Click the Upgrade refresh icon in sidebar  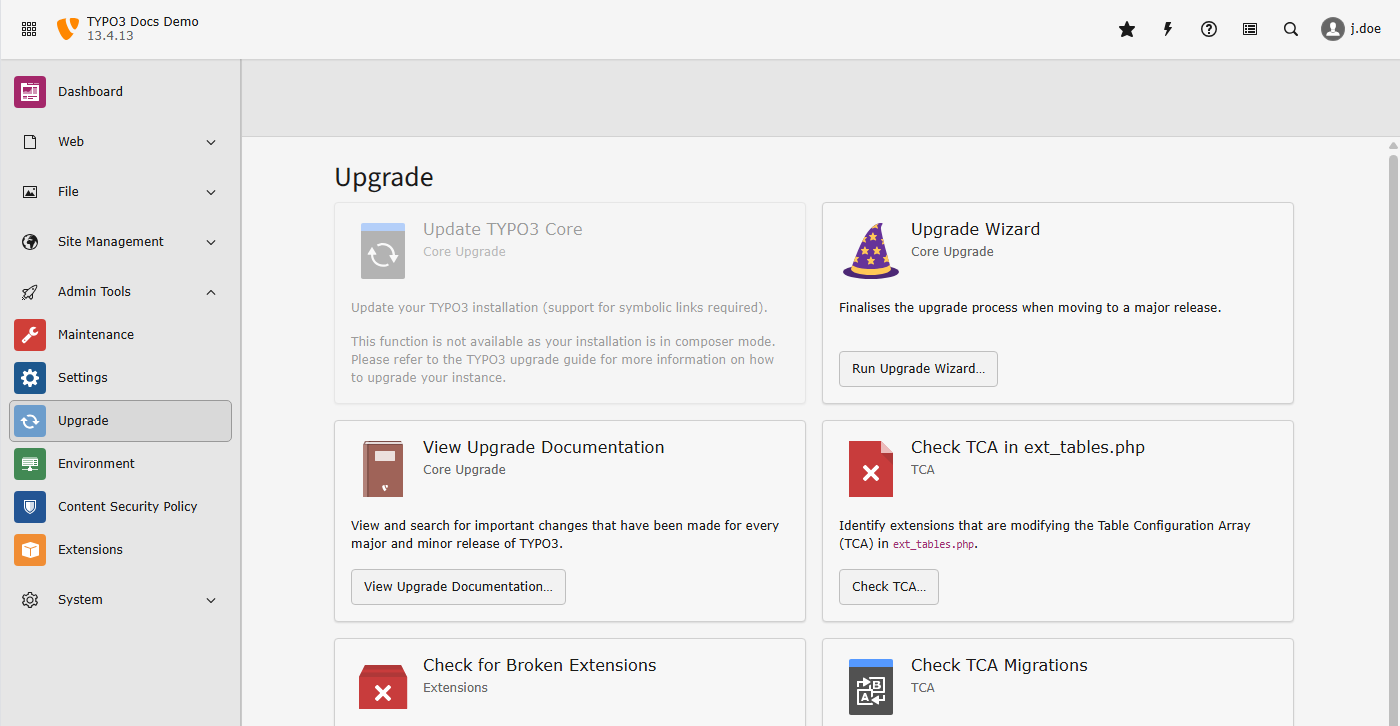tap(30, 421)
